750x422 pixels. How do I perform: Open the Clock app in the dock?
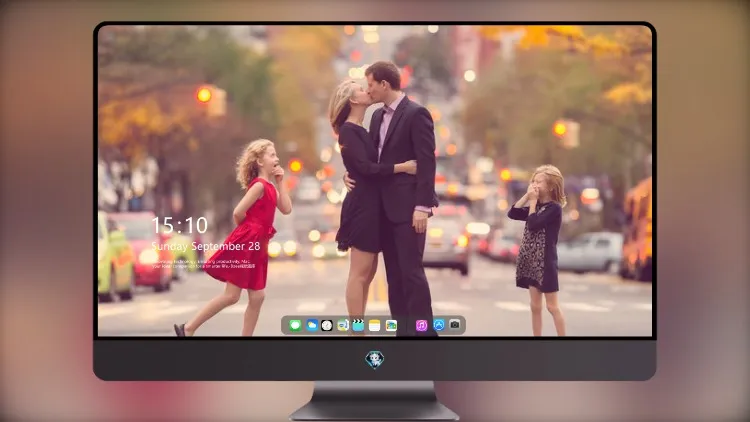[x=327, y=325]
